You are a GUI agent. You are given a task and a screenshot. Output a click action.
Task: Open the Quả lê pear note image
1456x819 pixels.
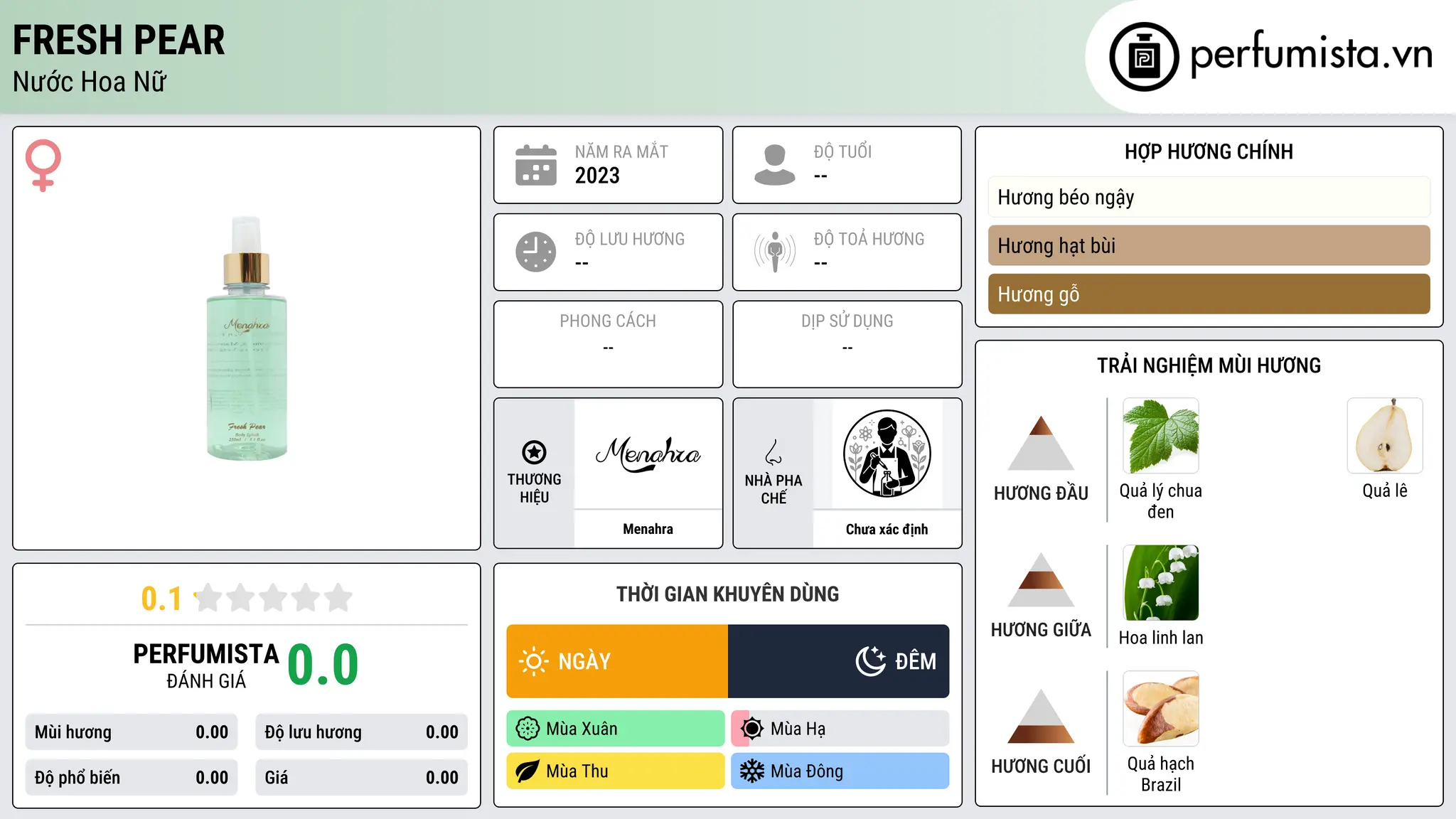1385,436
